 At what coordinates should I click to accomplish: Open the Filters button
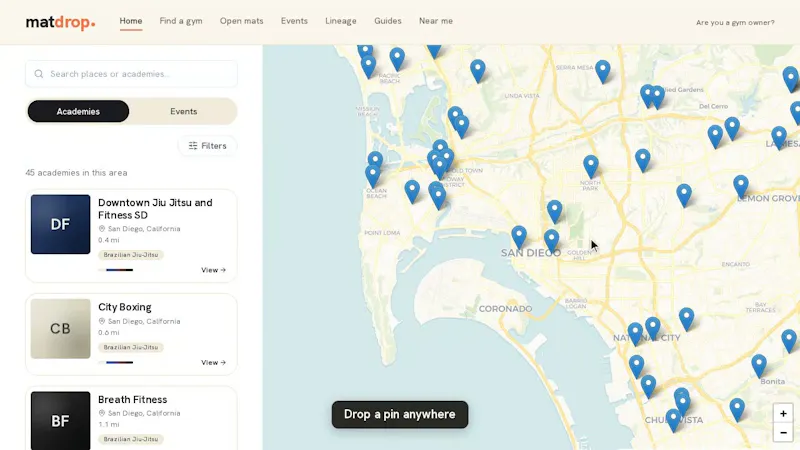[x=207, y=146]
